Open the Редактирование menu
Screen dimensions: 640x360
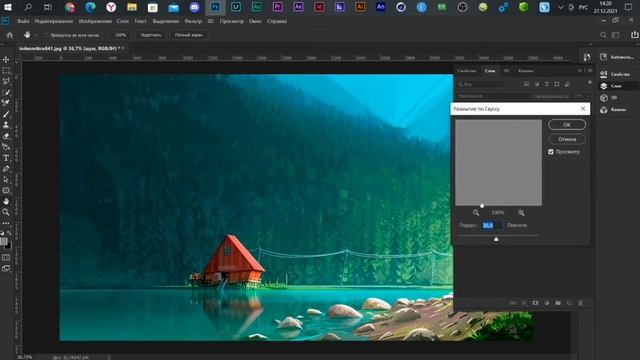(53, 21)
